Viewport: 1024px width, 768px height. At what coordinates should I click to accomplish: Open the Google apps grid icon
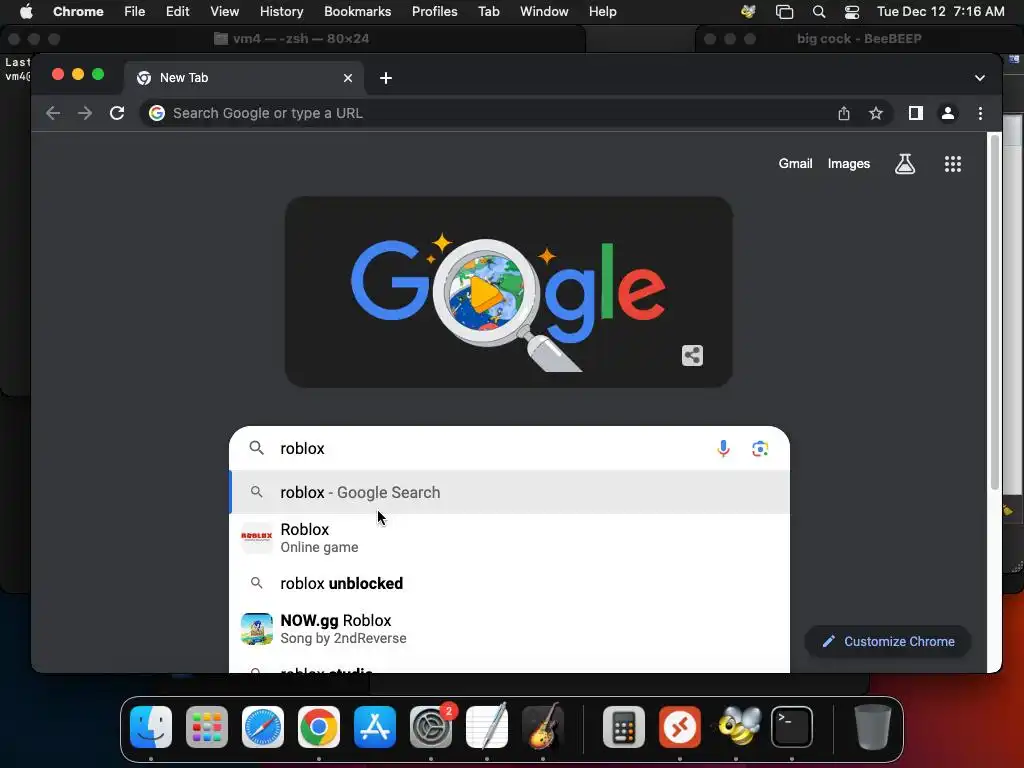[953, 164]
